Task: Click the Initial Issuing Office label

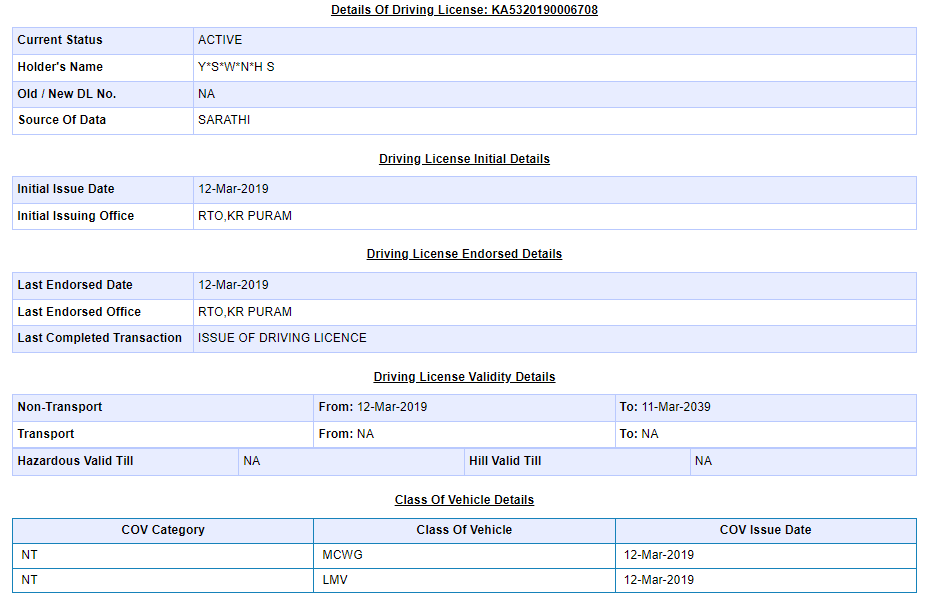Action: tap(75, 216)
